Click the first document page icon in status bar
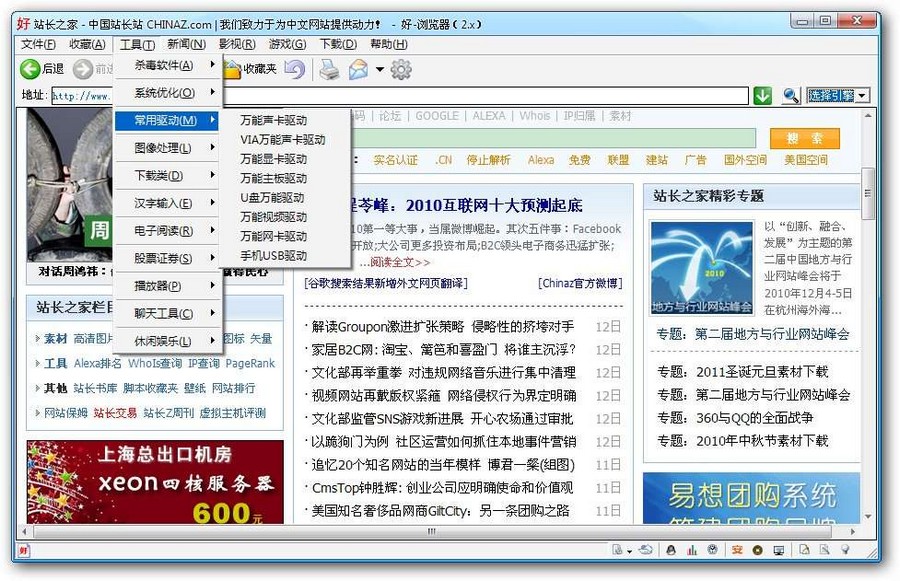Viewport: 900px width, 581px height. (617, 549)
